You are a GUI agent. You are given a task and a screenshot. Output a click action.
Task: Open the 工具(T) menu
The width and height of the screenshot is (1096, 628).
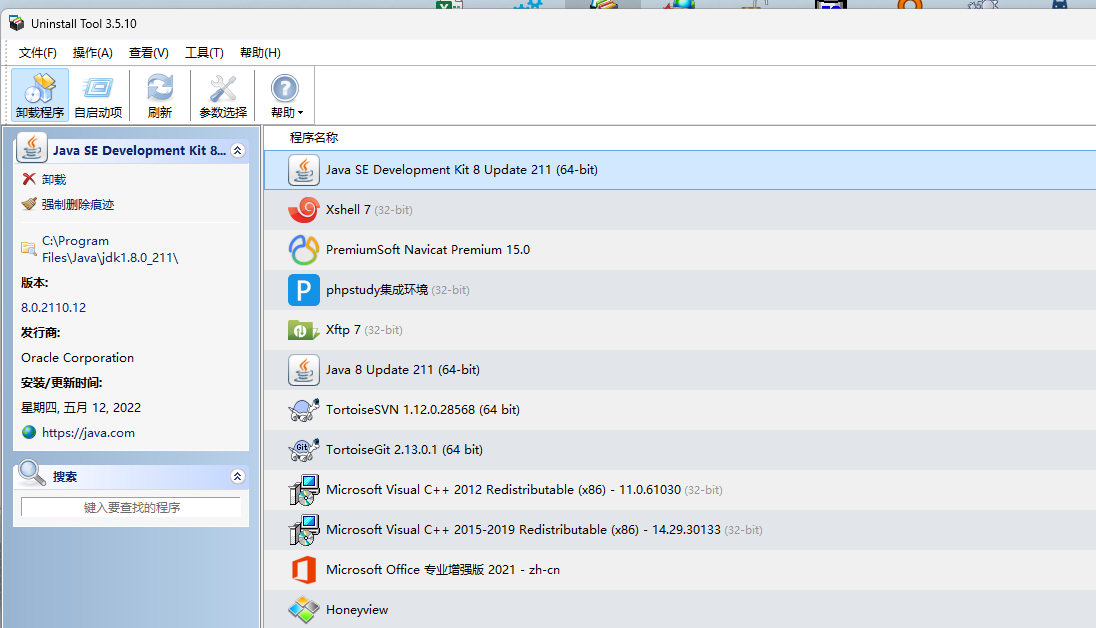[x=204, y=52]
